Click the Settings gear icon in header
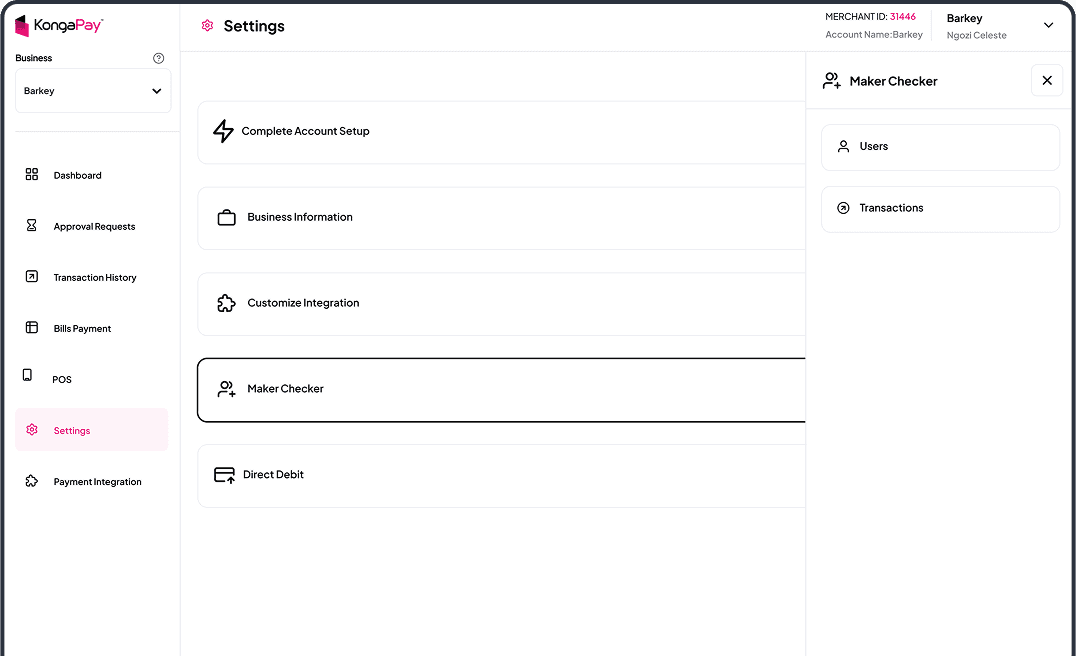 pyautogui.click(x=207, y=26)
